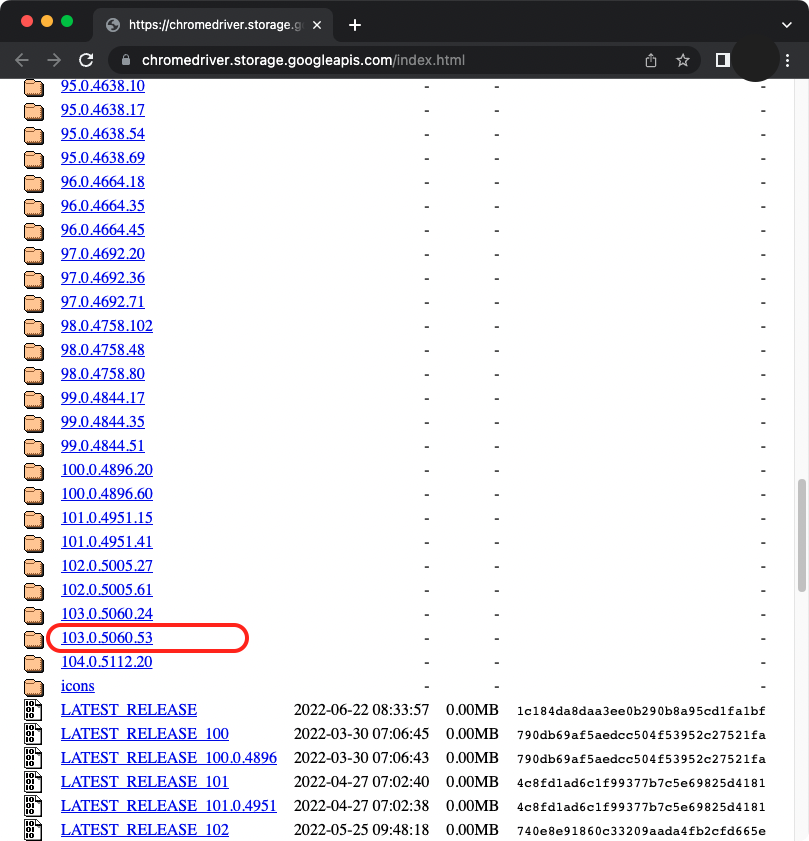Viewport: 809px width, 841px height.
Task: Click the date 2022-05-25 09:48:18
Action: pos(361,830)
